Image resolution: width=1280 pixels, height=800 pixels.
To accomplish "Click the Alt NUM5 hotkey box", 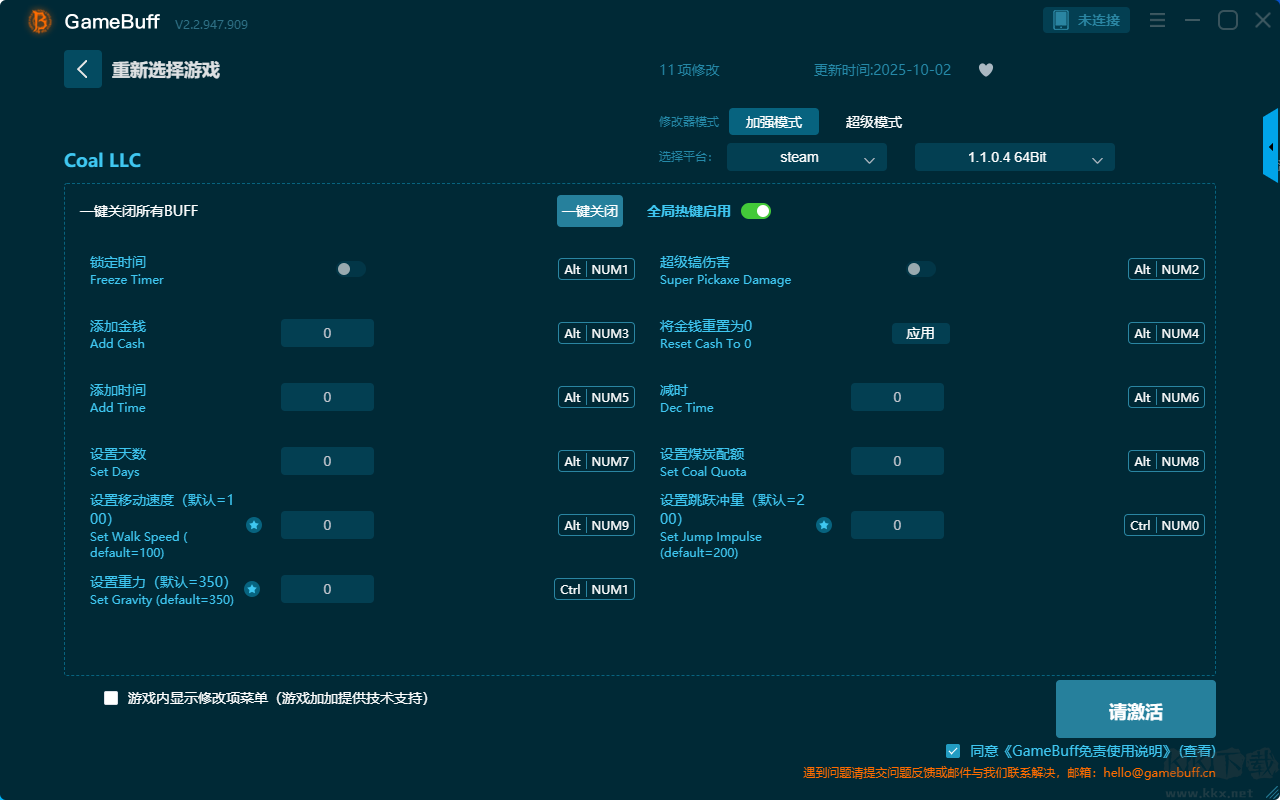I will (x=596, y=397).
